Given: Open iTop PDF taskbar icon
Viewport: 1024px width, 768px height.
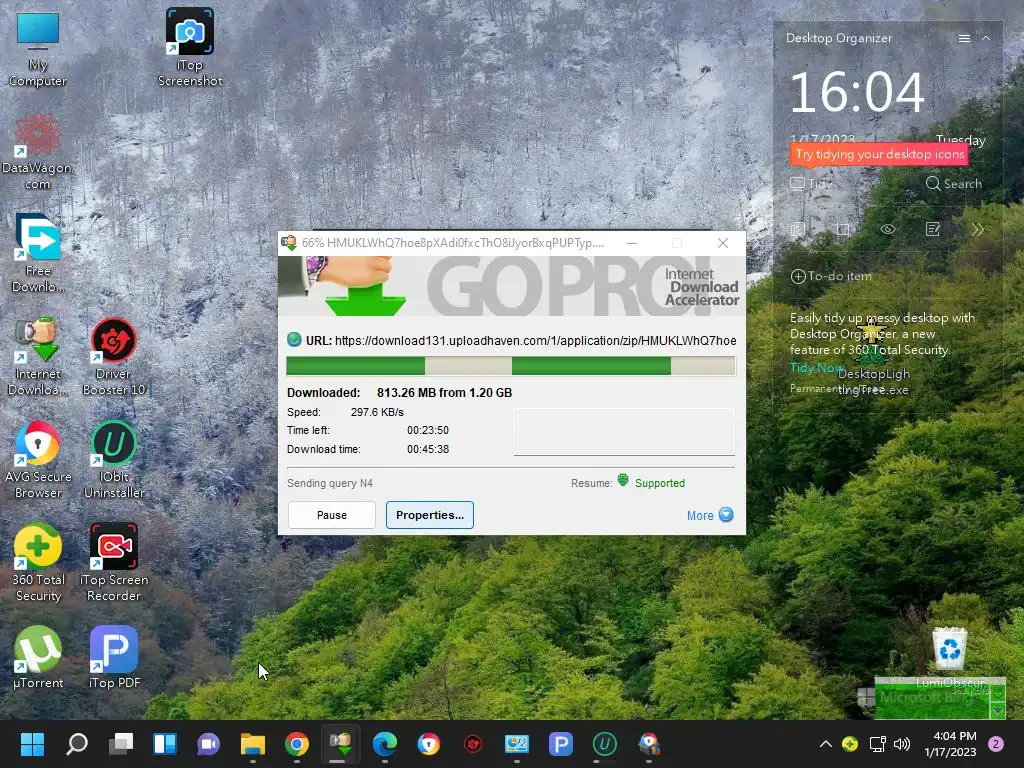Looking at the screenshot, I should click(560, 744).
